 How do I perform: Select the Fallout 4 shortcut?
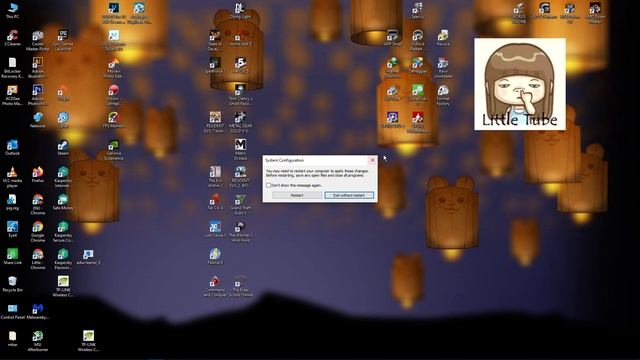(215, 257)
